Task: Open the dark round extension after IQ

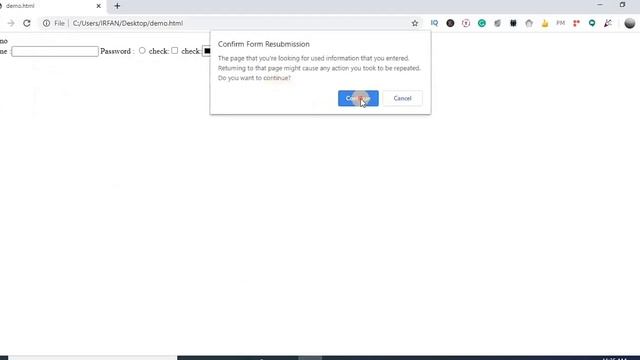Action: point(450,23)
